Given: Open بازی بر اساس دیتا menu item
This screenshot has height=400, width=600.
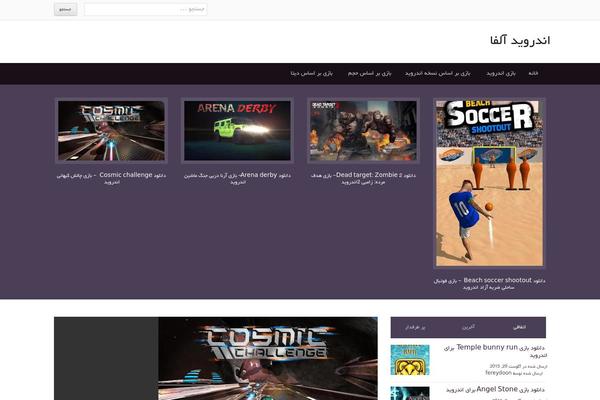Looking at the screenshot, I should 311,73.
